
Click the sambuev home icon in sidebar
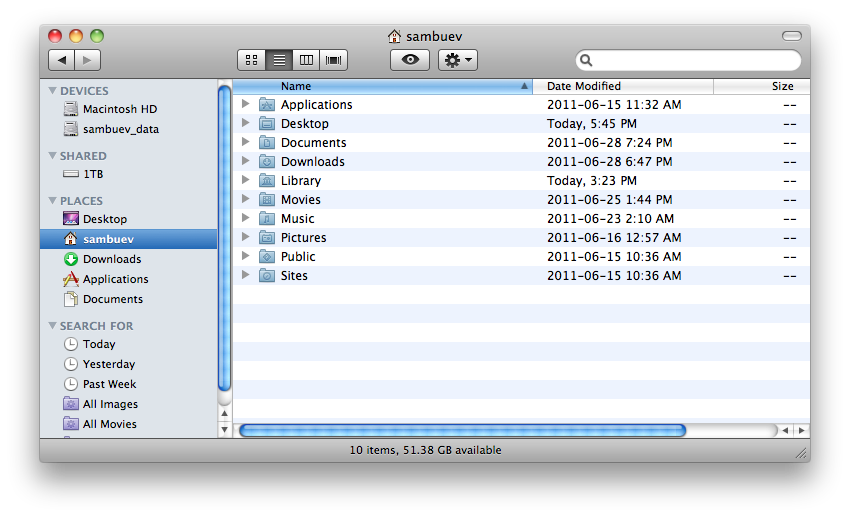pos(70,238)
